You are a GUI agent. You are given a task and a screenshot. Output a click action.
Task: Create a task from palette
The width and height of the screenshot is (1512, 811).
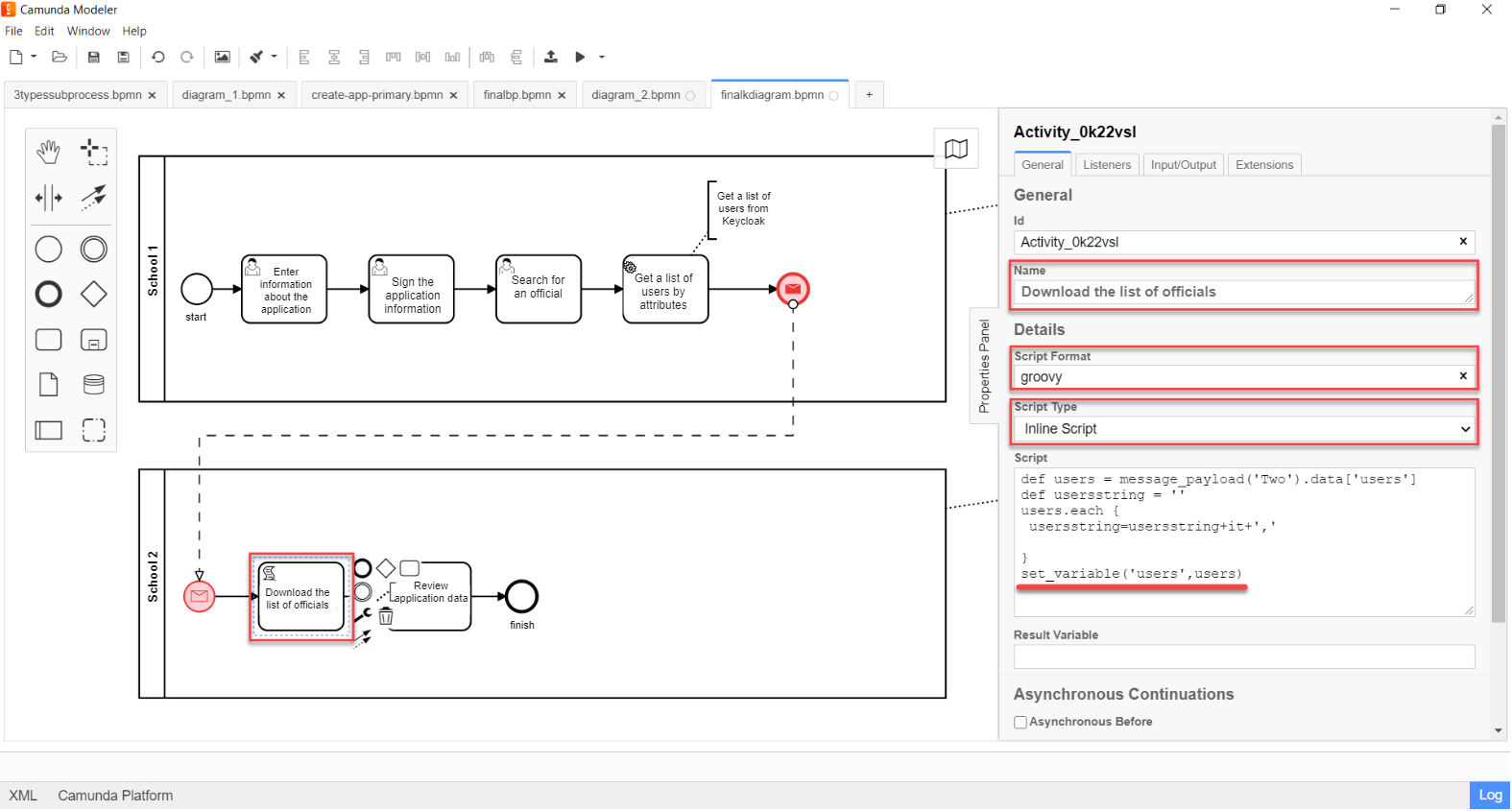pyautogui.click(x=48, y=340)
